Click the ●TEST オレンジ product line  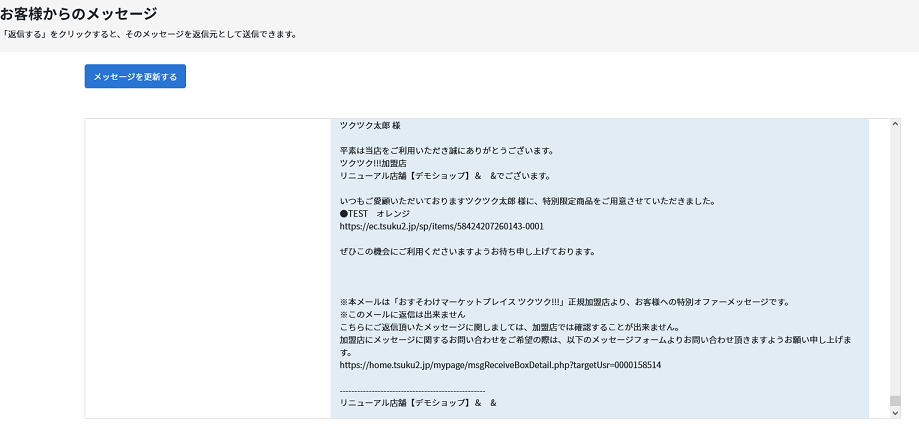pos(375,214)
